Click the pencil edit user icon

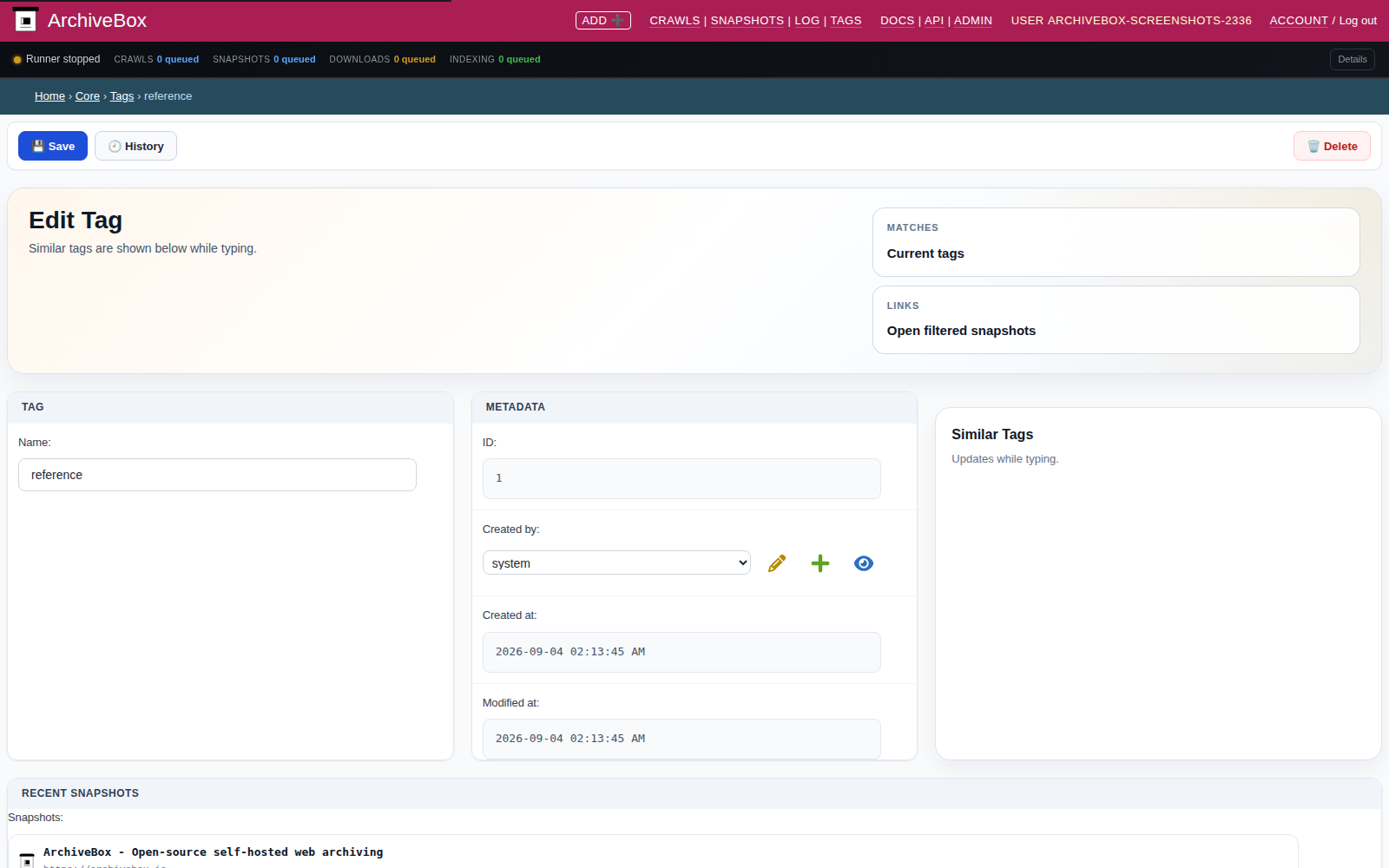(x=777, y=563)
